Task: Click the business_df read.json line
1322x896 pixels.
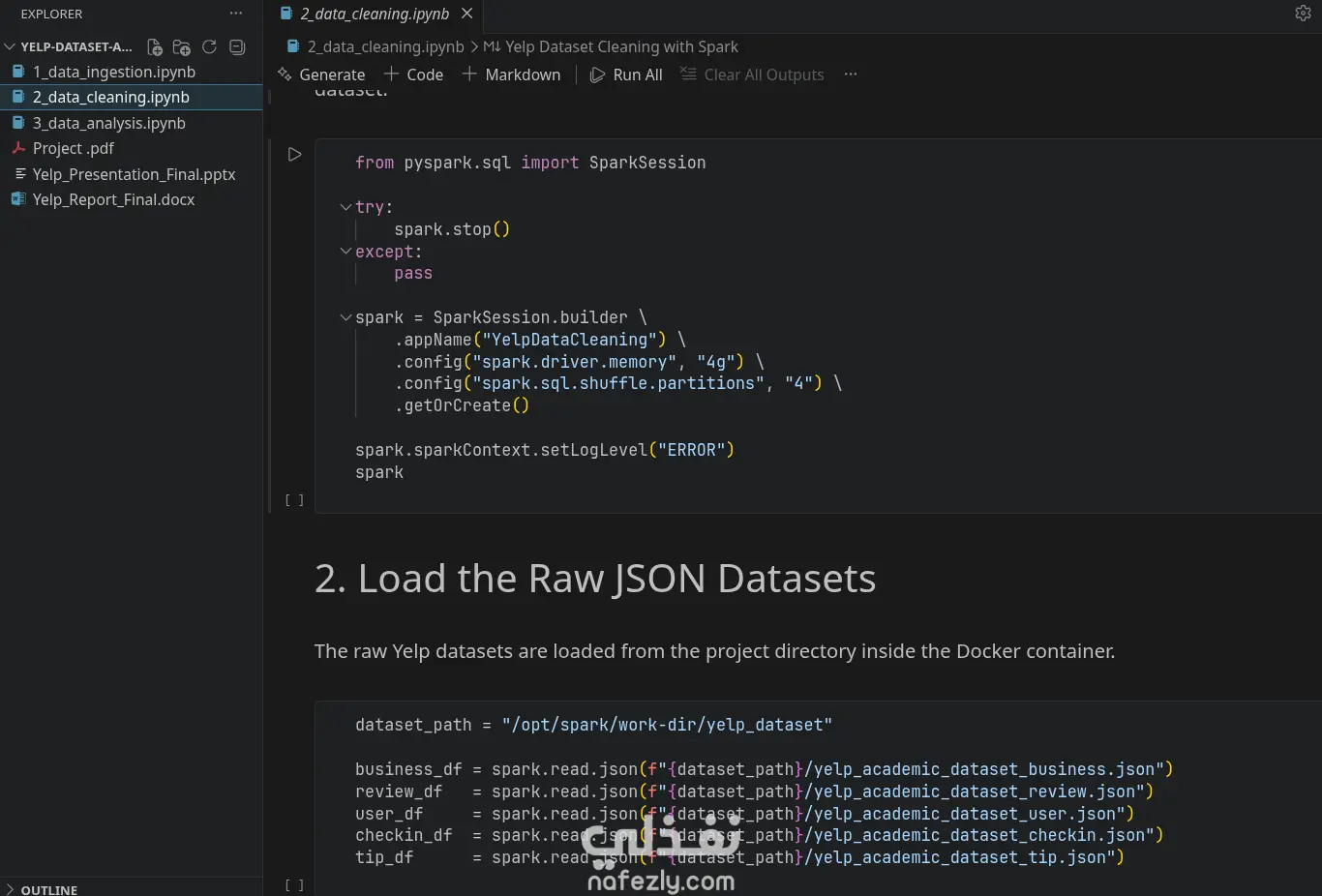Action: coord(764,769)
